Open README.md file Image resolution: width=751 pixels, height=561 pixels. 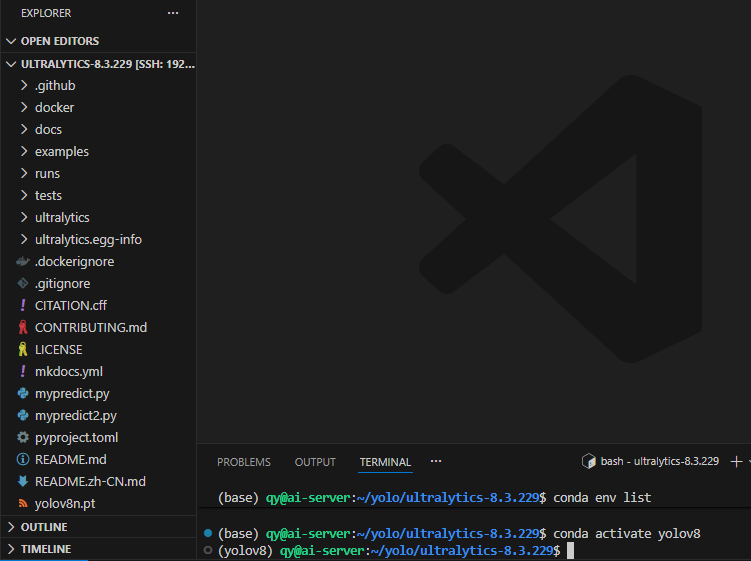coord(71,460)
